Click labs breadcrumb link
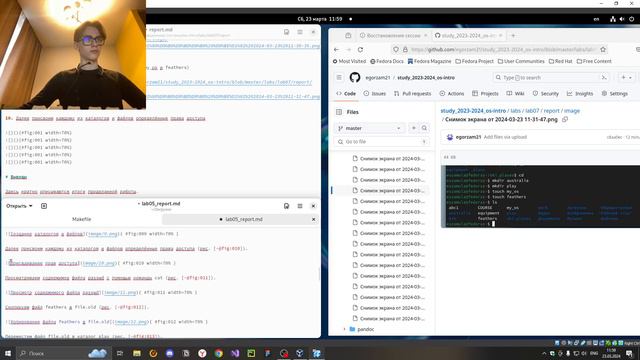Screen dimensions: 640x360 tap(516, 111)
